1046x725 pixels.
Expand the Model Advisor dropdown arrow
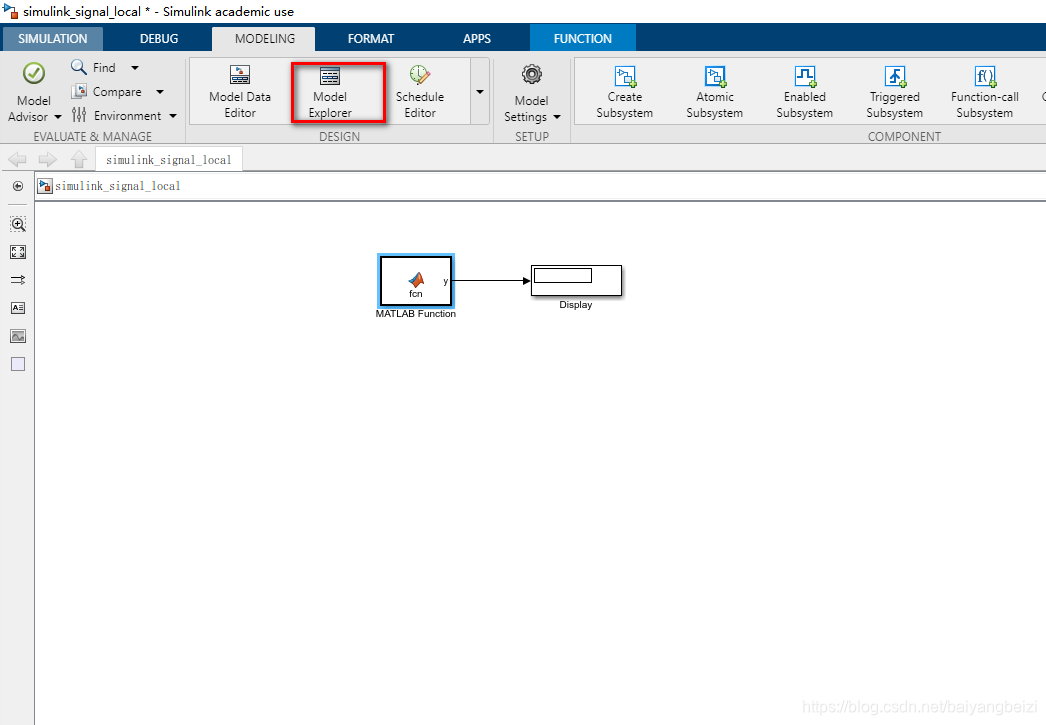click(57, 117)
